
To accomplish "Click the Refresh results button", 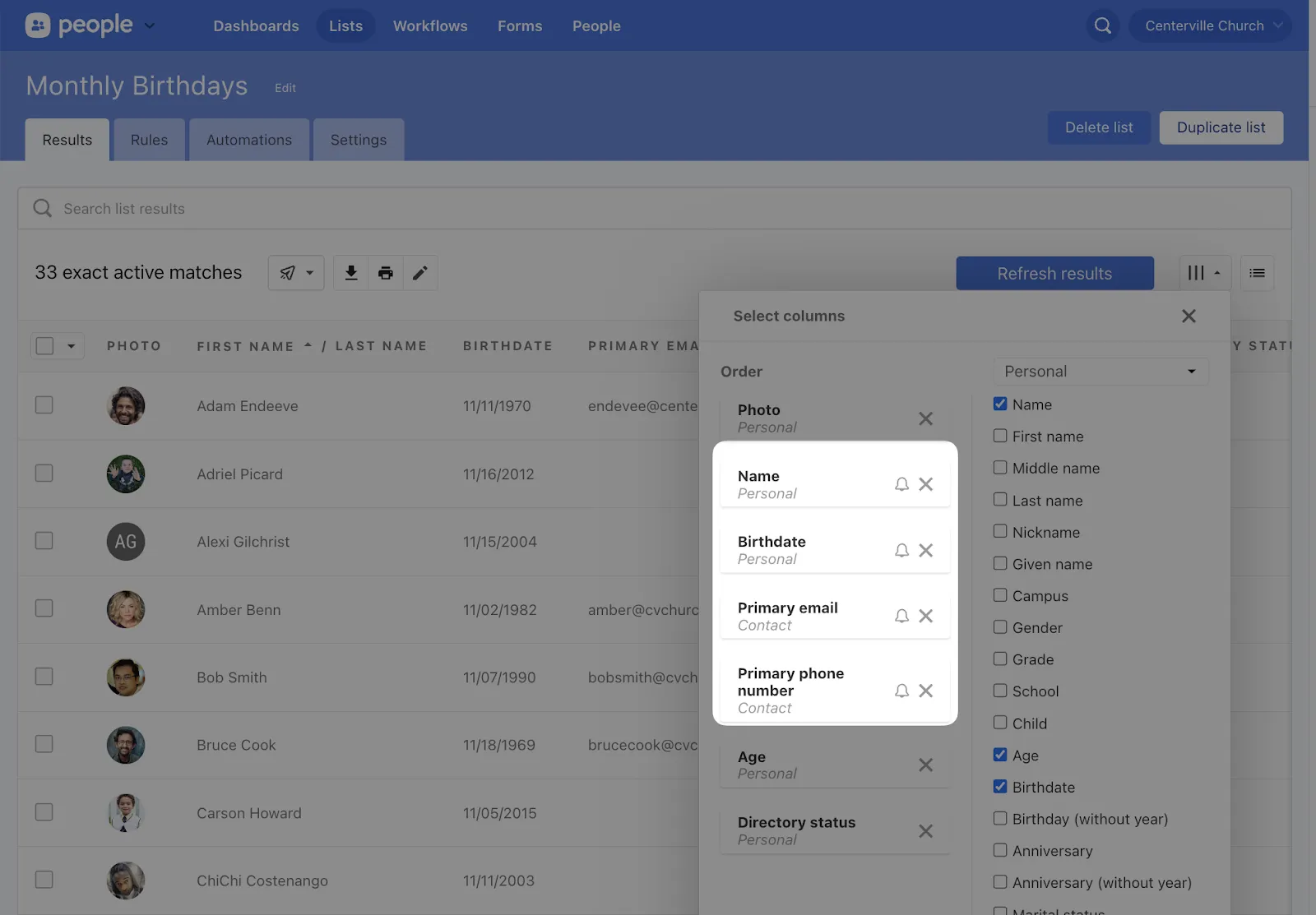I will coord(1054,274).
